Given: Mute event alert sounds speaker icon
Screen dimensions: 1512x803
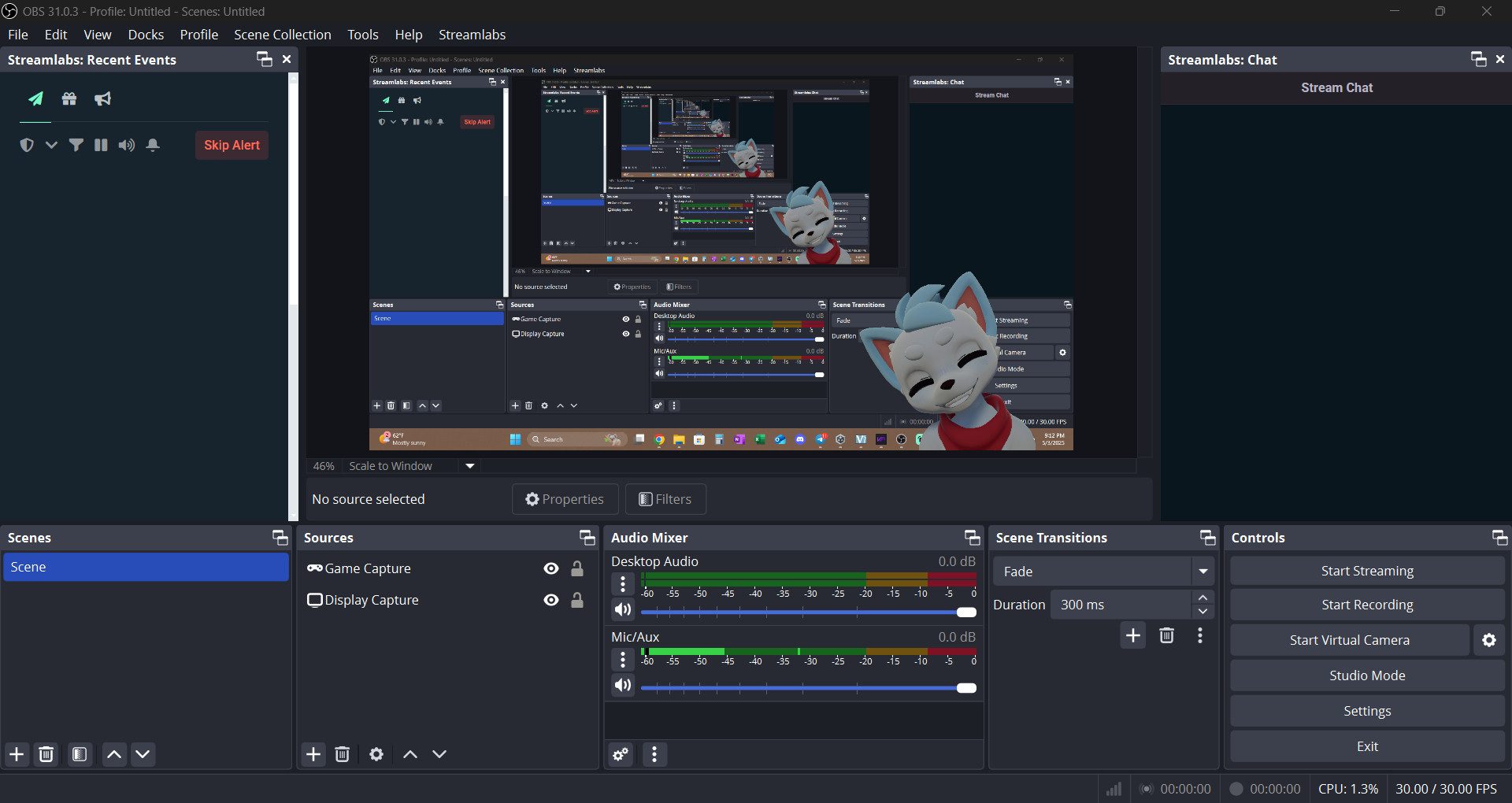Looking at the screenshot, I should [x=127, y=145].
